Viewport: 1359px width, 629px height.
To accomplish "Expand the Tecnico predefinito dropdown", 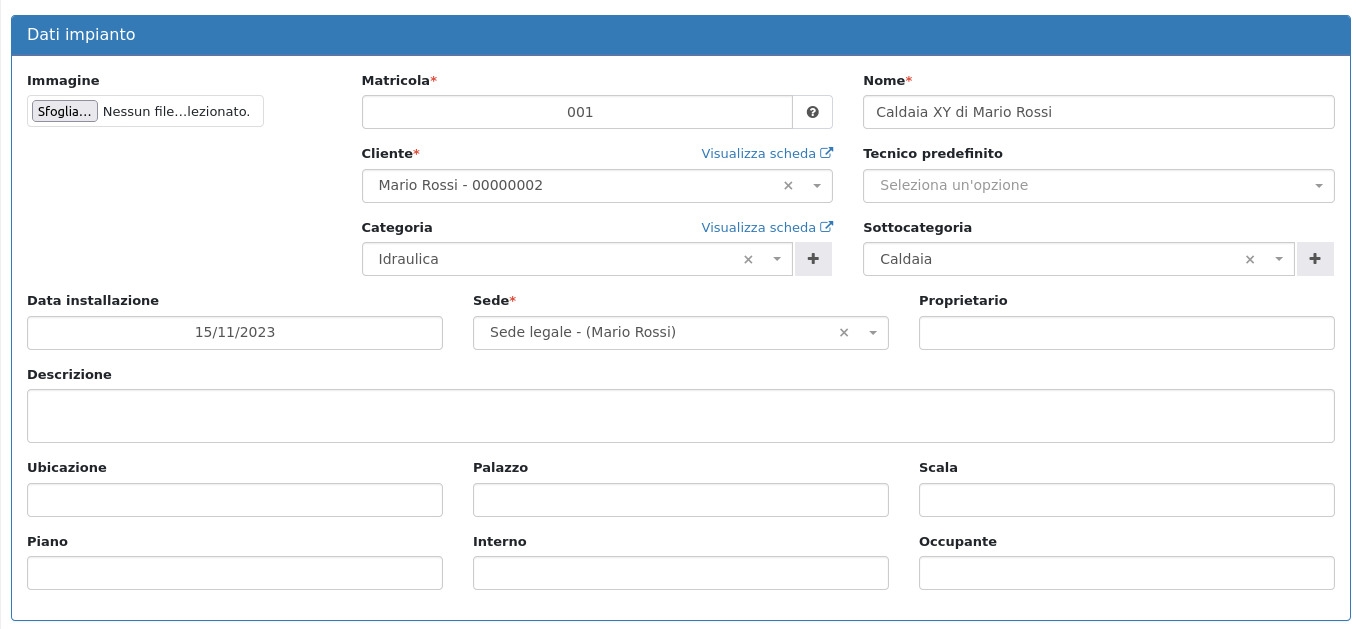I will coord(1318,186).
